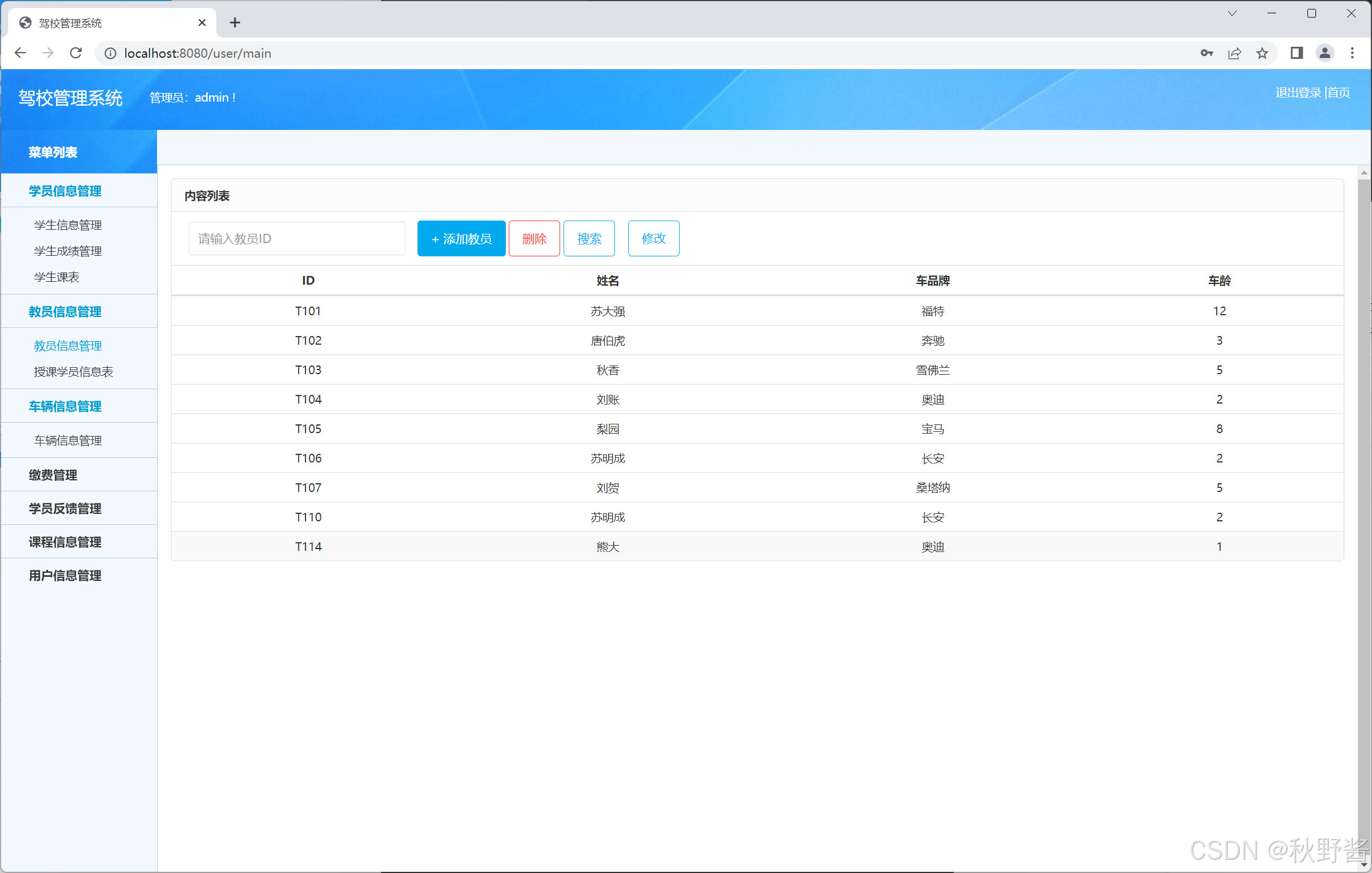
Task: Click 退出登录 link in header
Action: click(1298, 92)
